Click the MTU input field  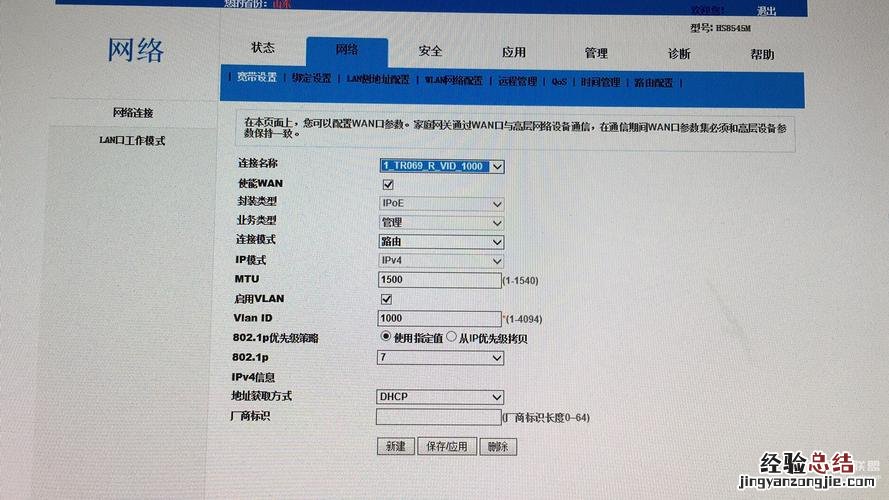tap(439, 280)
